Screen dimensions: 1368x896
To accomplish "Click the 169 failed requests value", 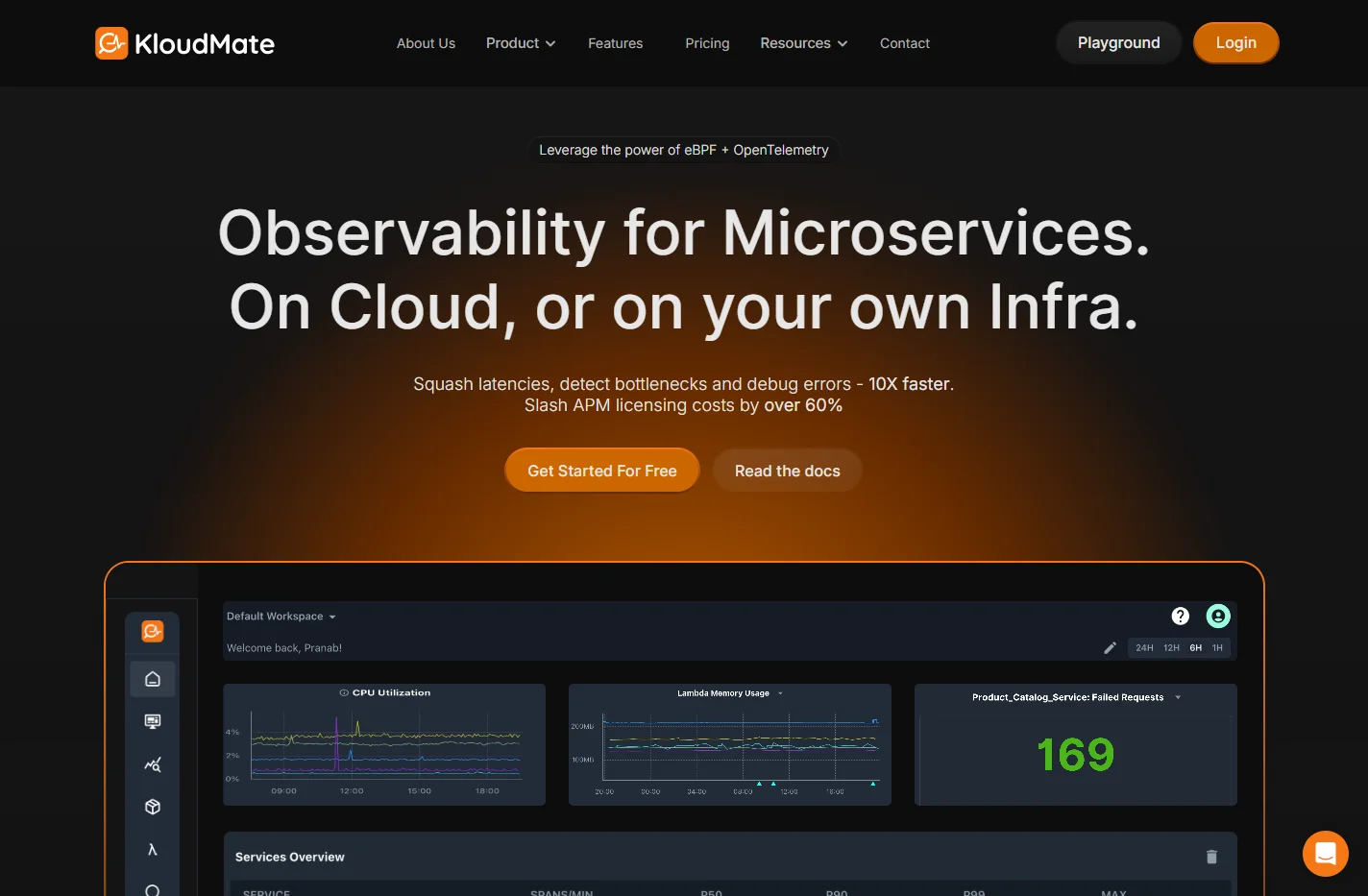I will coord(1076,755).
